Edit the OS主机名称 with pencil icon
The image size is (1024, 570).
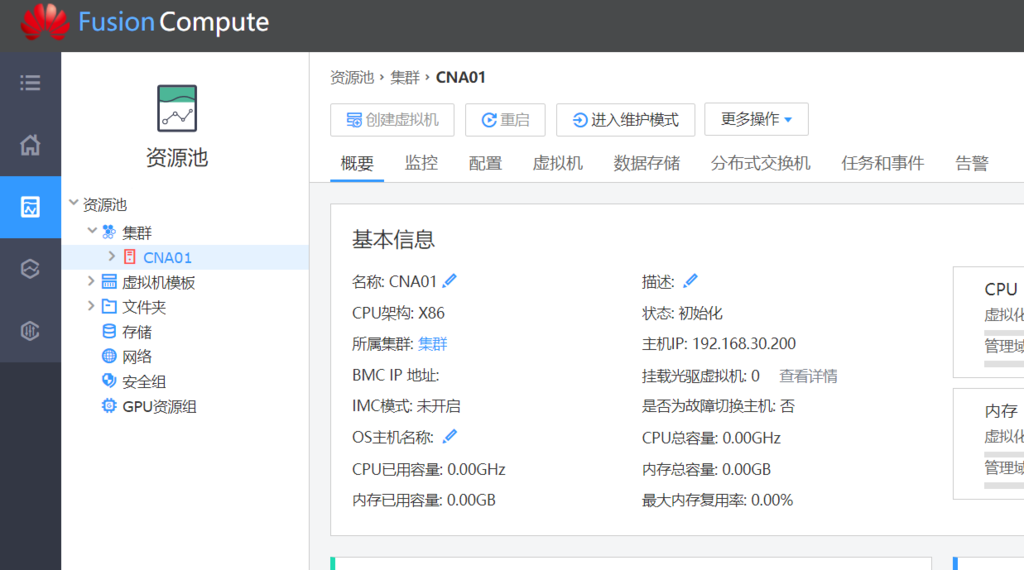coord(449,437)
